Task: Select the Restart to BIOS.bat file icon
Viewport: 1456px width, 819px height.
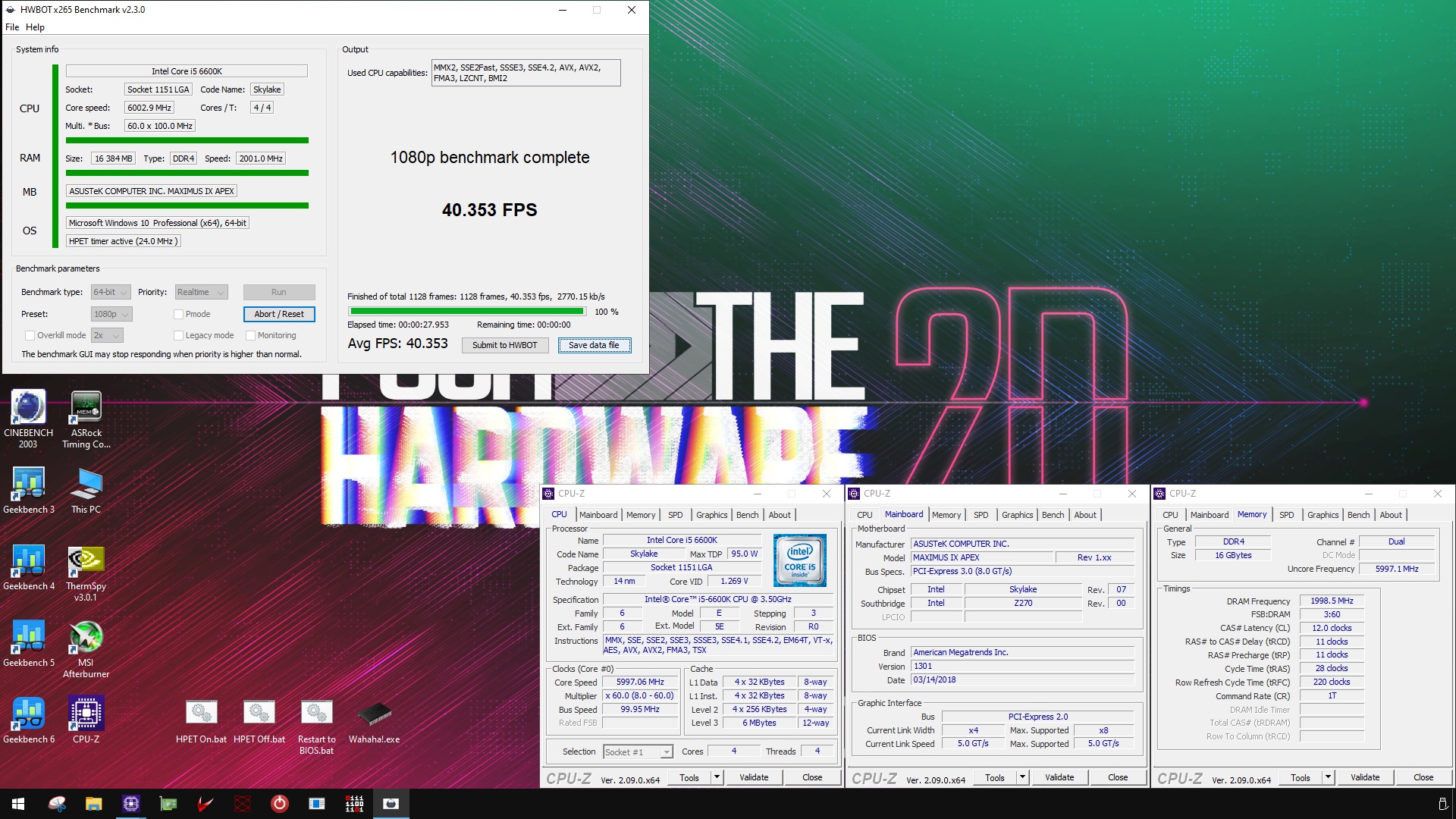Action: point(317,726)
